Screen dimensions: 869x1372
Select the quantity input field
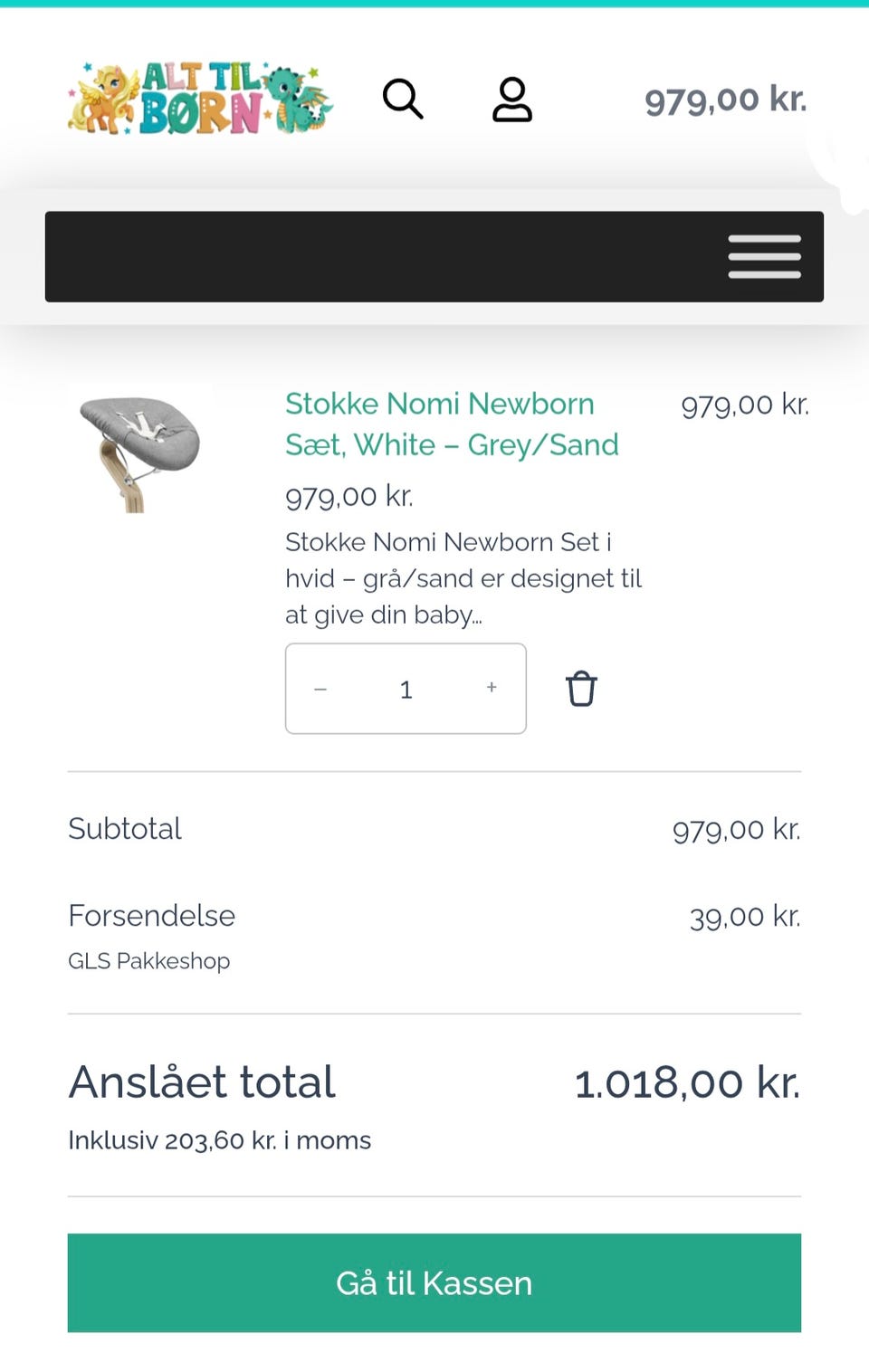406,689
